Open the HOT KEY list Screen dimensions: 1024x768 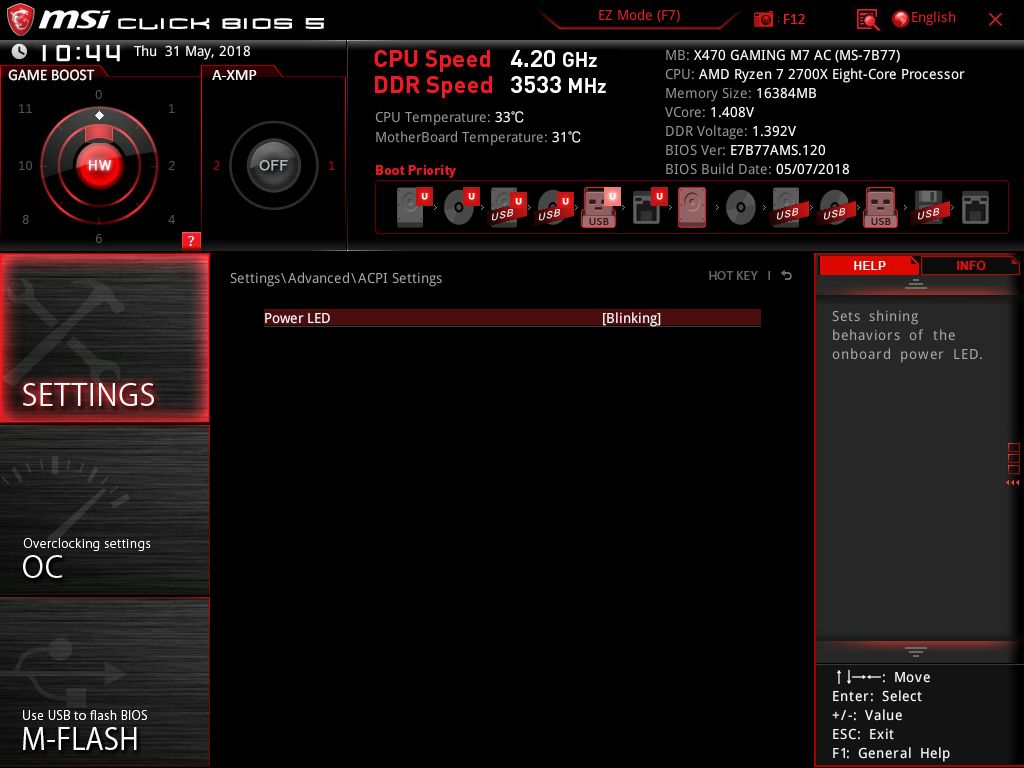click(733, 276)
